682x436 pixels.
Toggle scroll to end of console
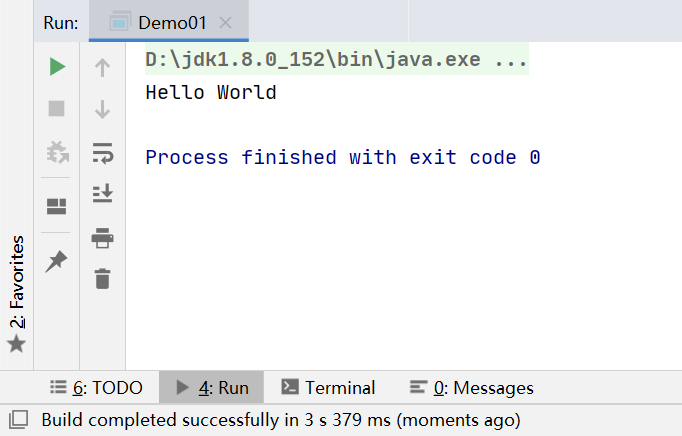click(x=102, y=193)
